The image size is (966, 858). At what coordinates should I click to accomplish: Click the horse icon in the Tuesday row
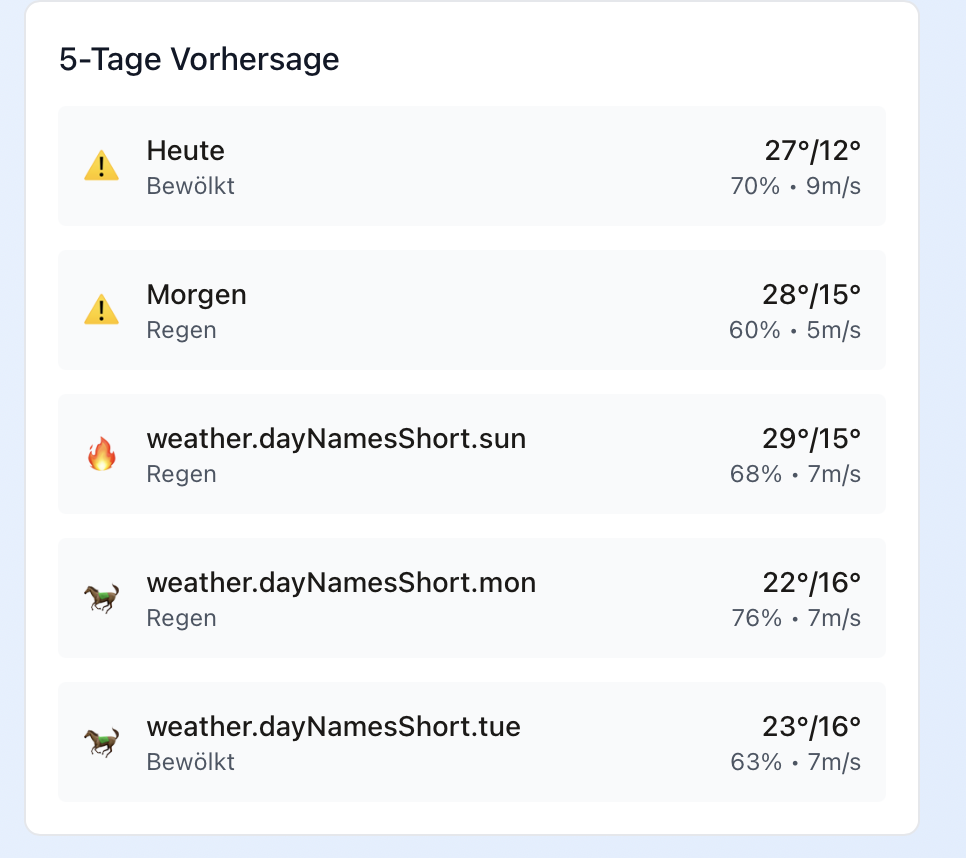coord(101,742)
